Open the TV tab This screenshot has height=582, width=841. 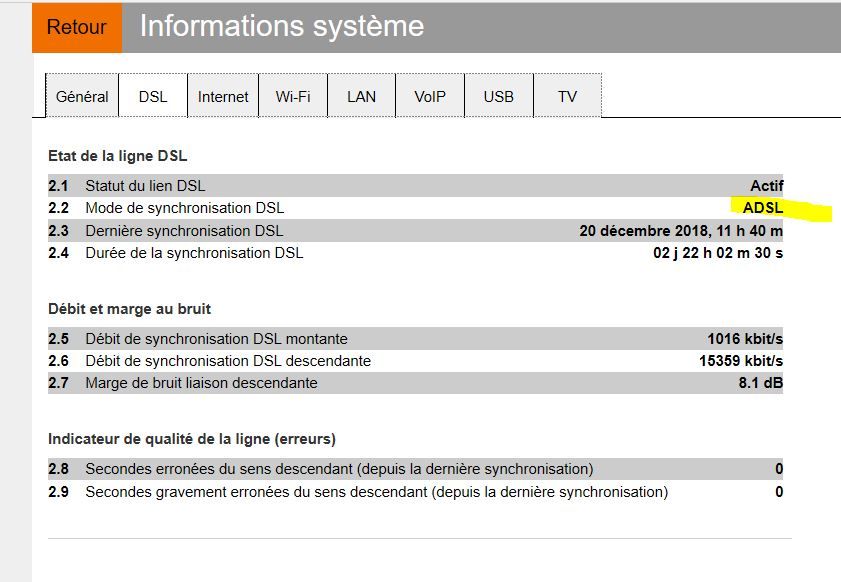click(x=567, y=97)
